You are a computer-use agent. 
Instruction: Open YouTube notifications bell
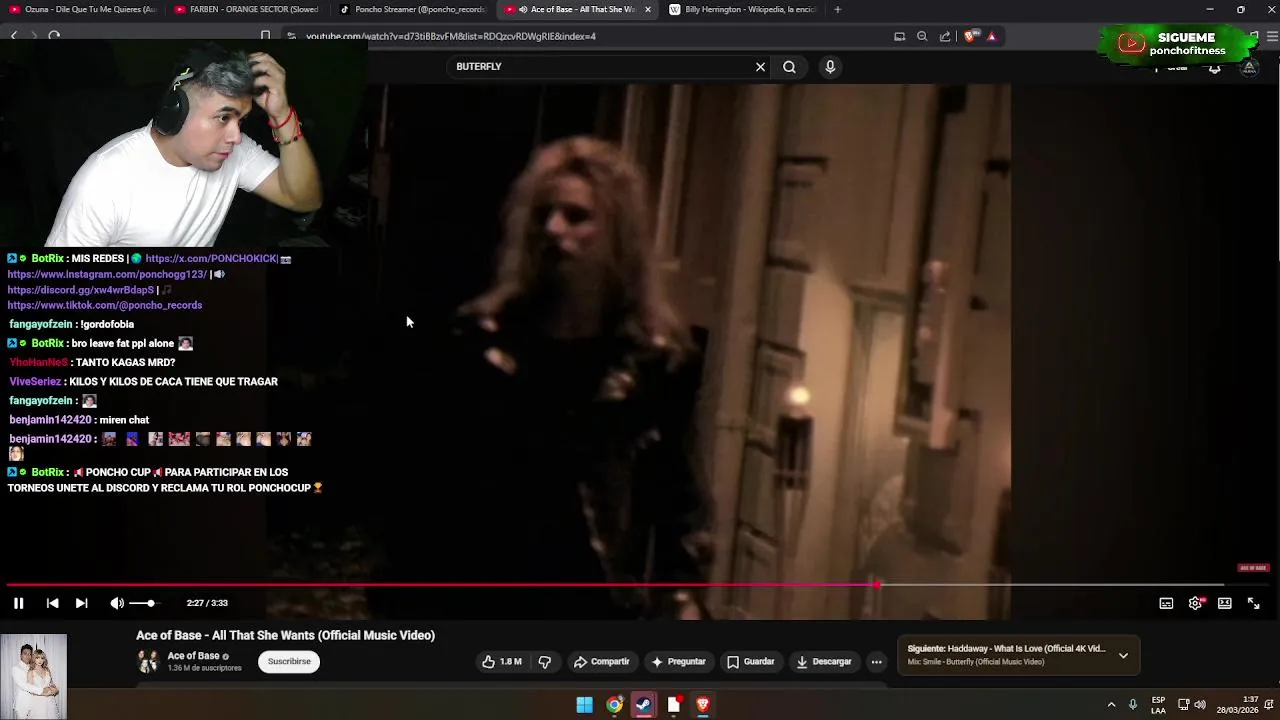pyautogui.click(x=1214, y=68)
